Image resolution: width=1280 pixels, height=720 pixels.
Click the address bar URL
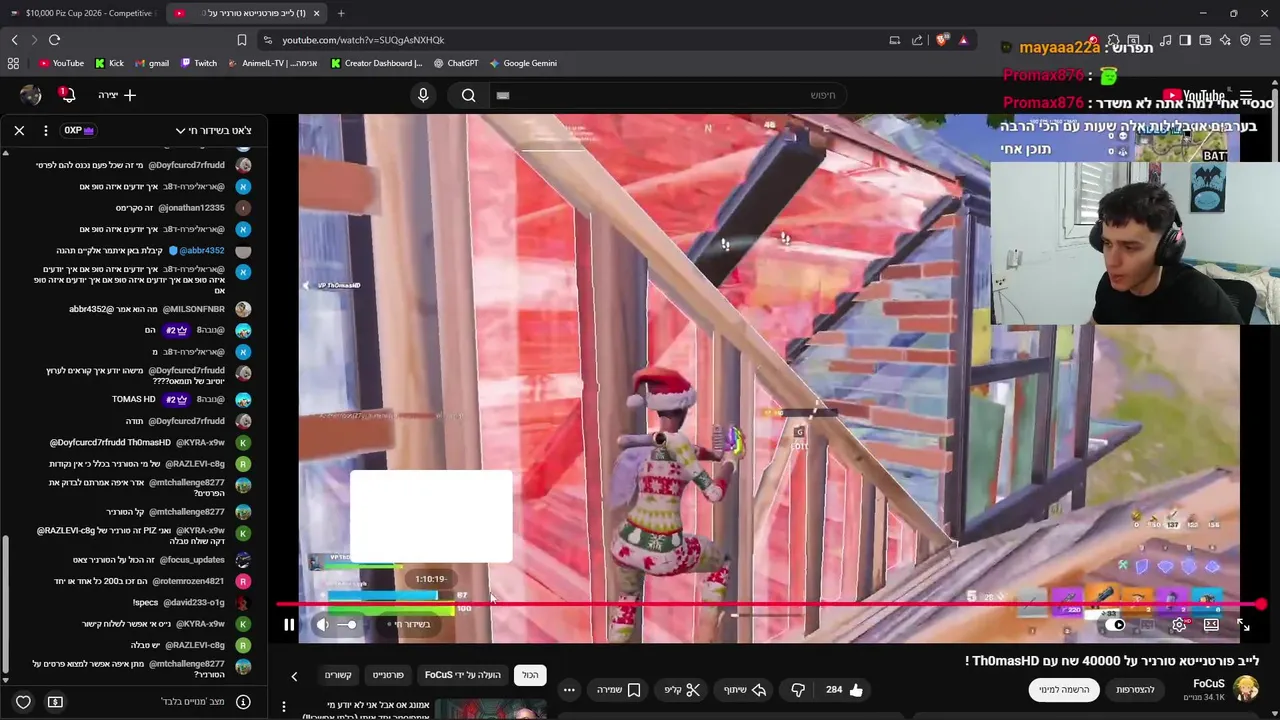pos(363,40)
